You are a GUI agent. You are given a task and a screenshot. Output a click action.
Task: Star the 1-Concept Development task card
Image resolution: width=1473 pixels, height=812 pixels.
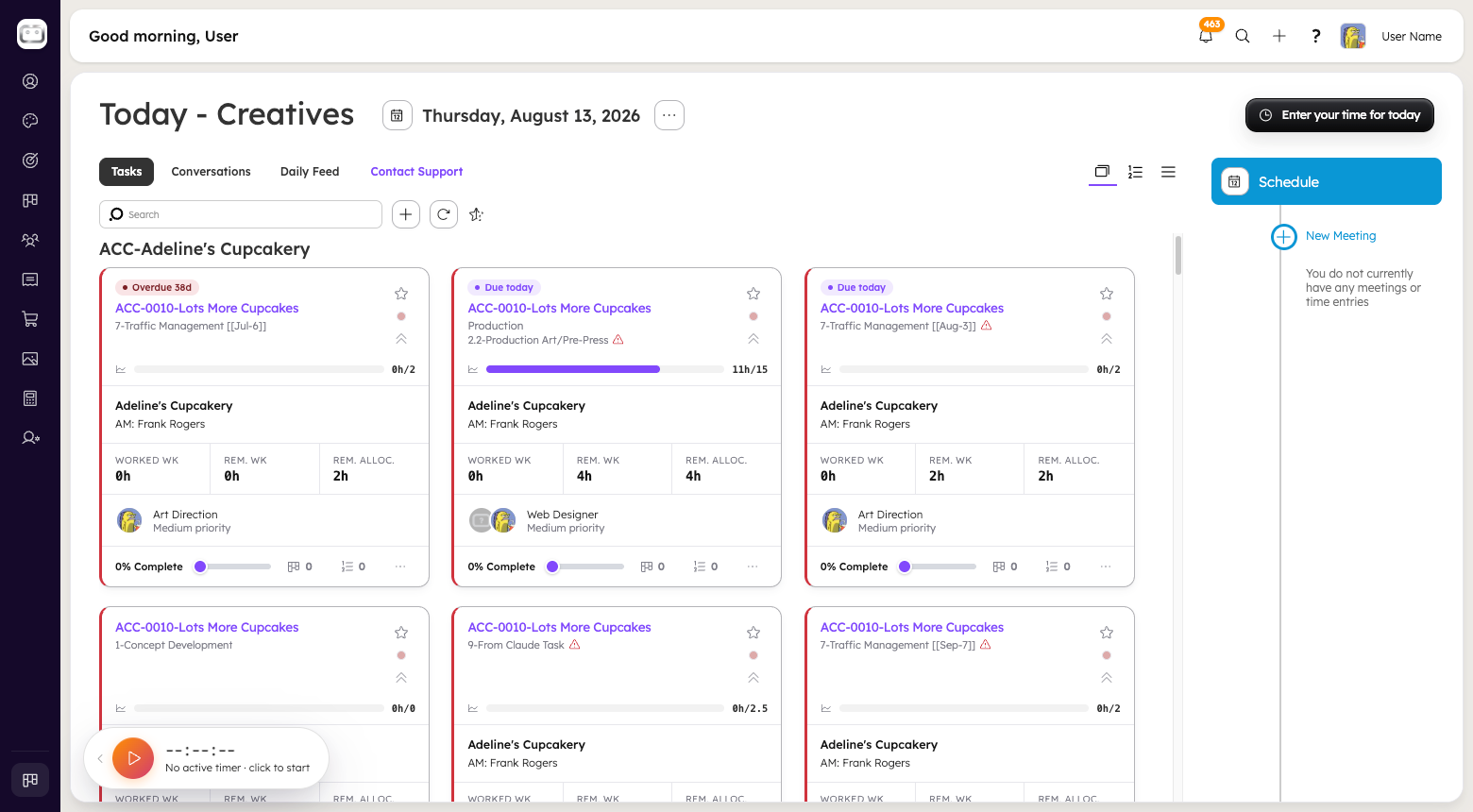pyautogui.click(x=401, y=633)
